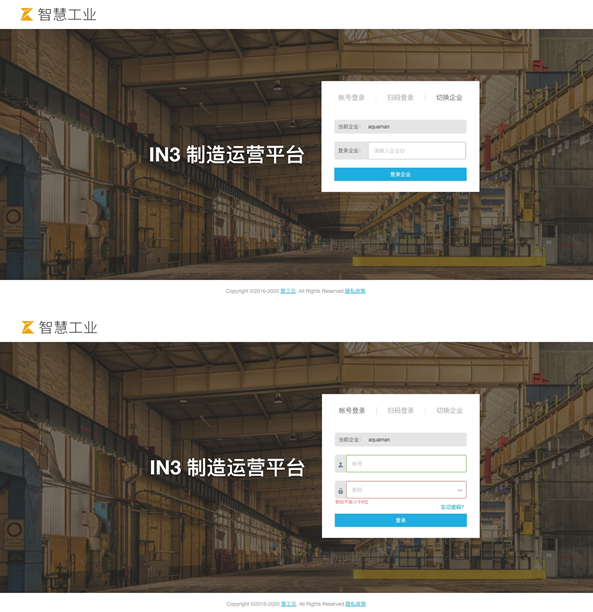Select active 切换企业 tab above 登录企业 field
Image resolution: width=593 pixels, height=612 pixels.
[449, 98]
